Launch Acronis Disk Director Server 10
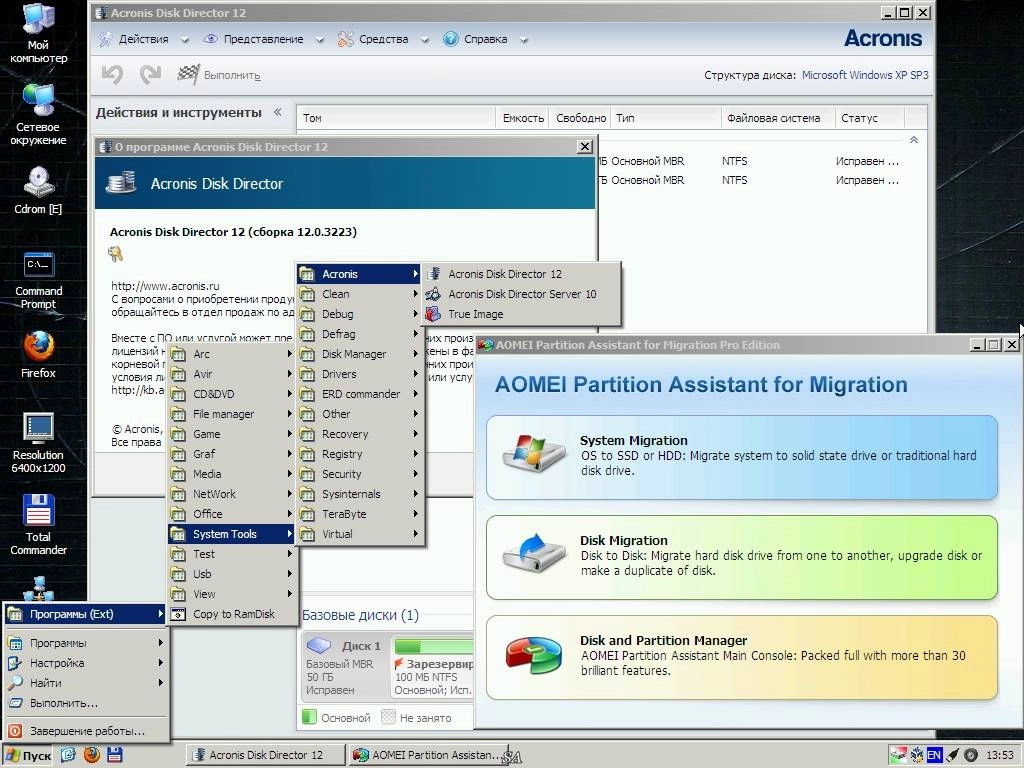The image size is (1024, 768). coord(521,295)
